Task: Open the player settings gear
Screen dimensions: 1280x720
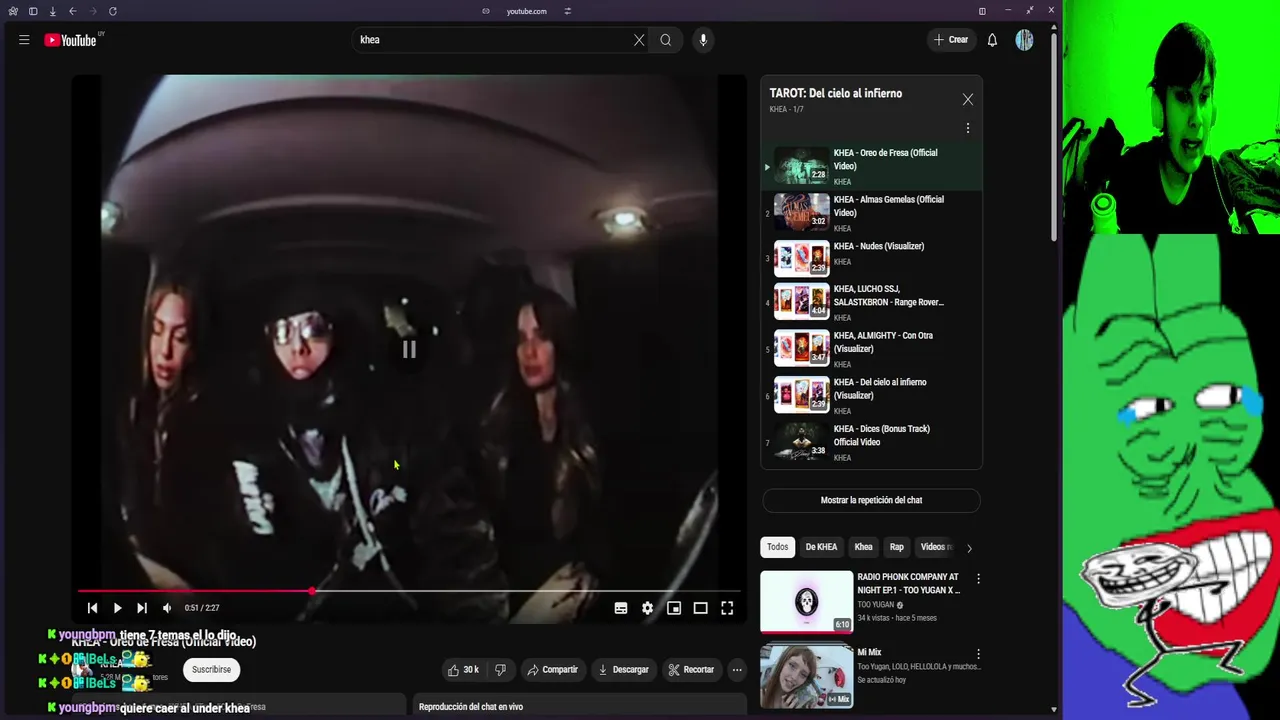Action: coord(648,608)
